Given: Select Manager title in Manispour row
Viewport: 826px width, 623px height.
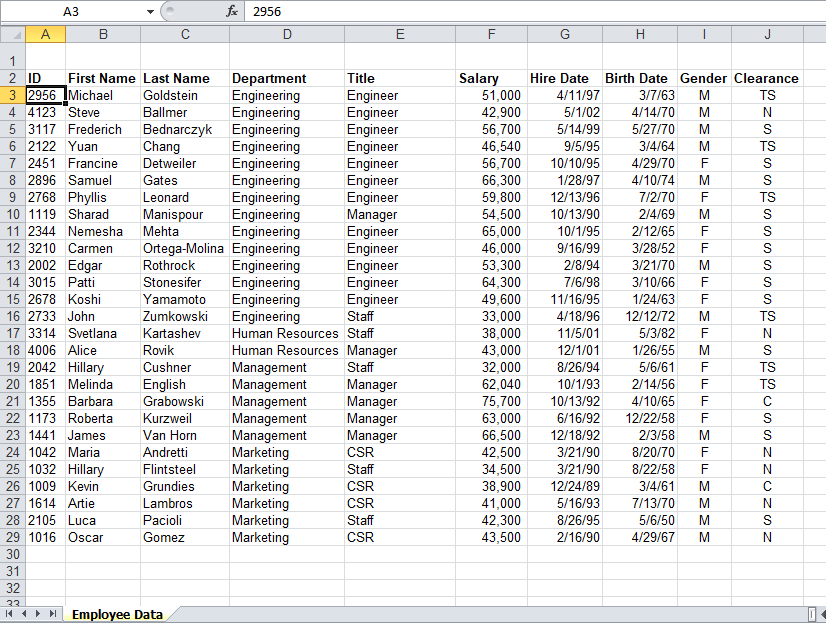Looking at the screenshot, I should (400, 214).
